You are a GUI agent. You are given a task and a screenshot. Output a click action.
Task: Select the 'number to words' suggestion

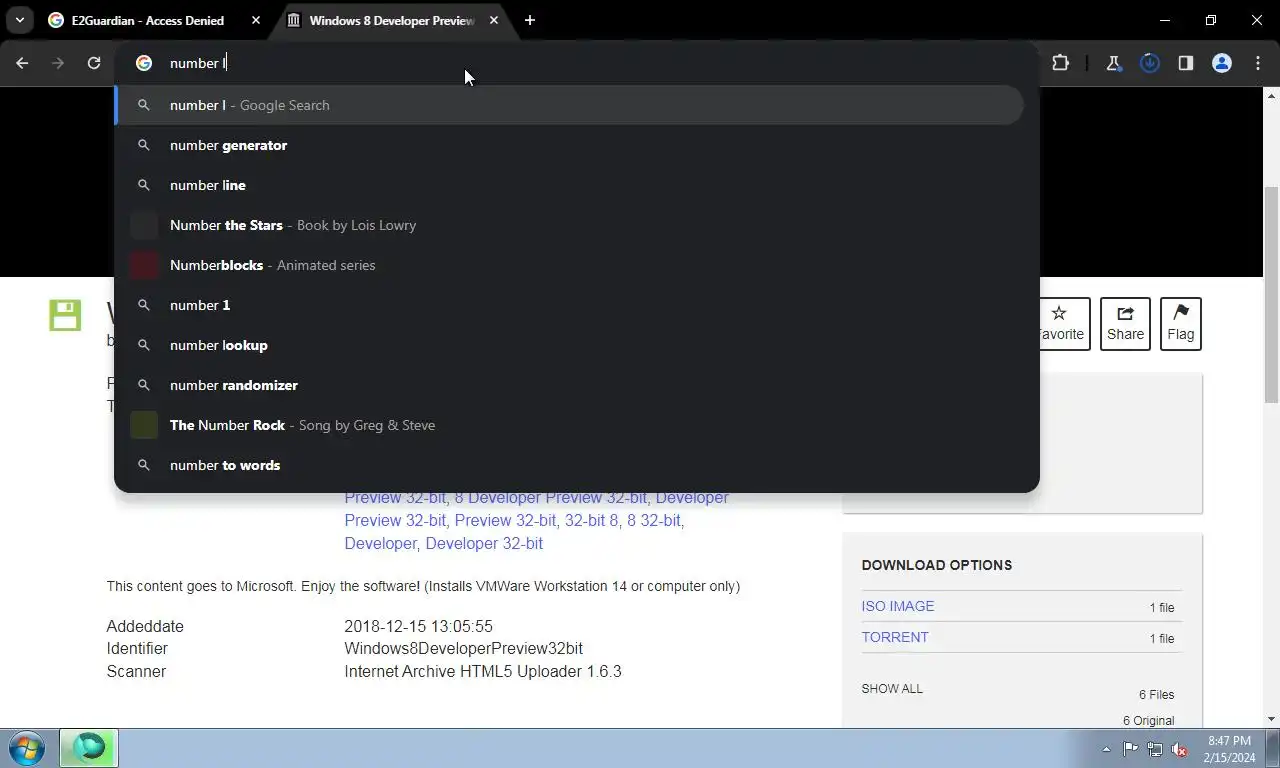[x=569, y=465]
